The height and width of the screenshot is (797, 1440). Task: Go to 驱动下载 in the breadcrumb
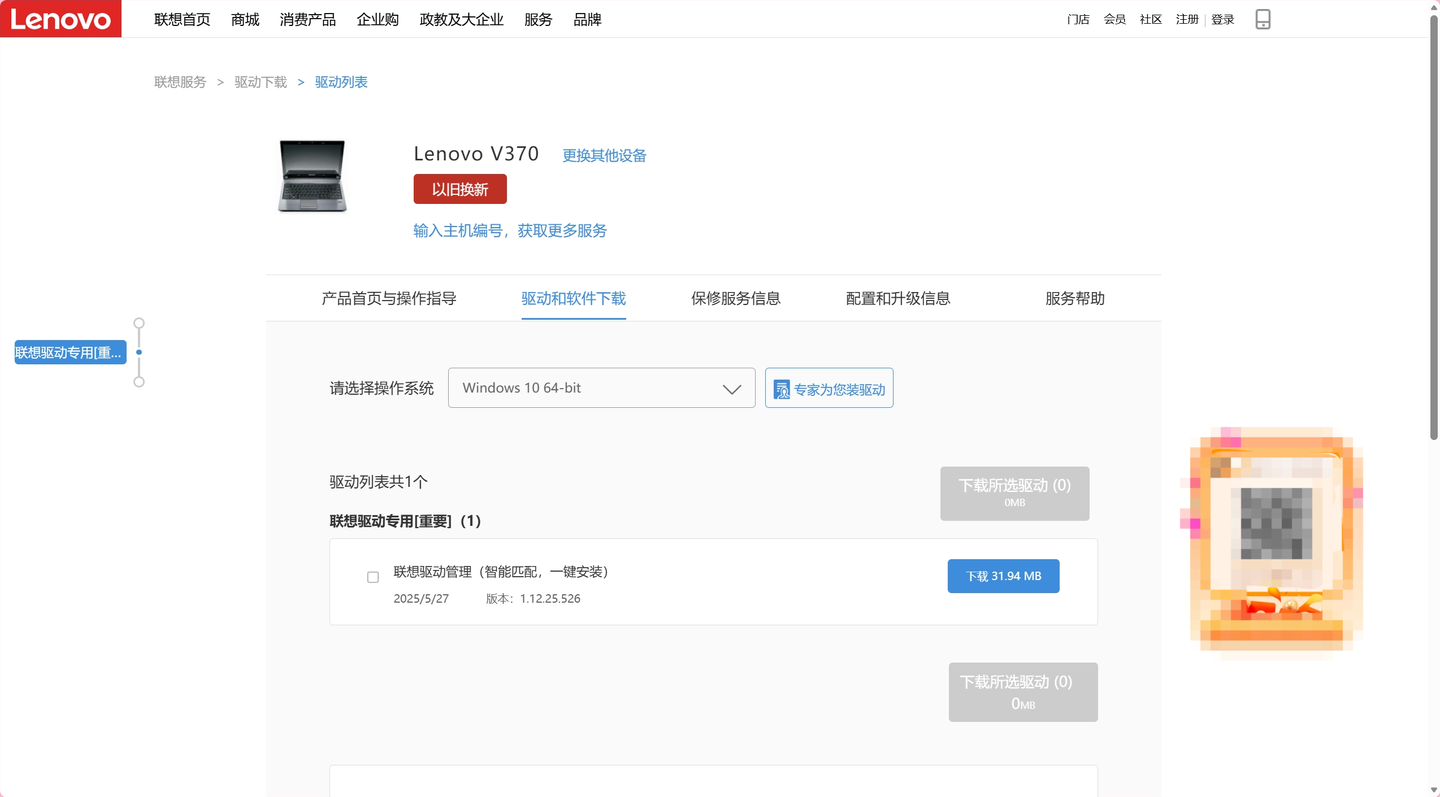pos(261,82)
